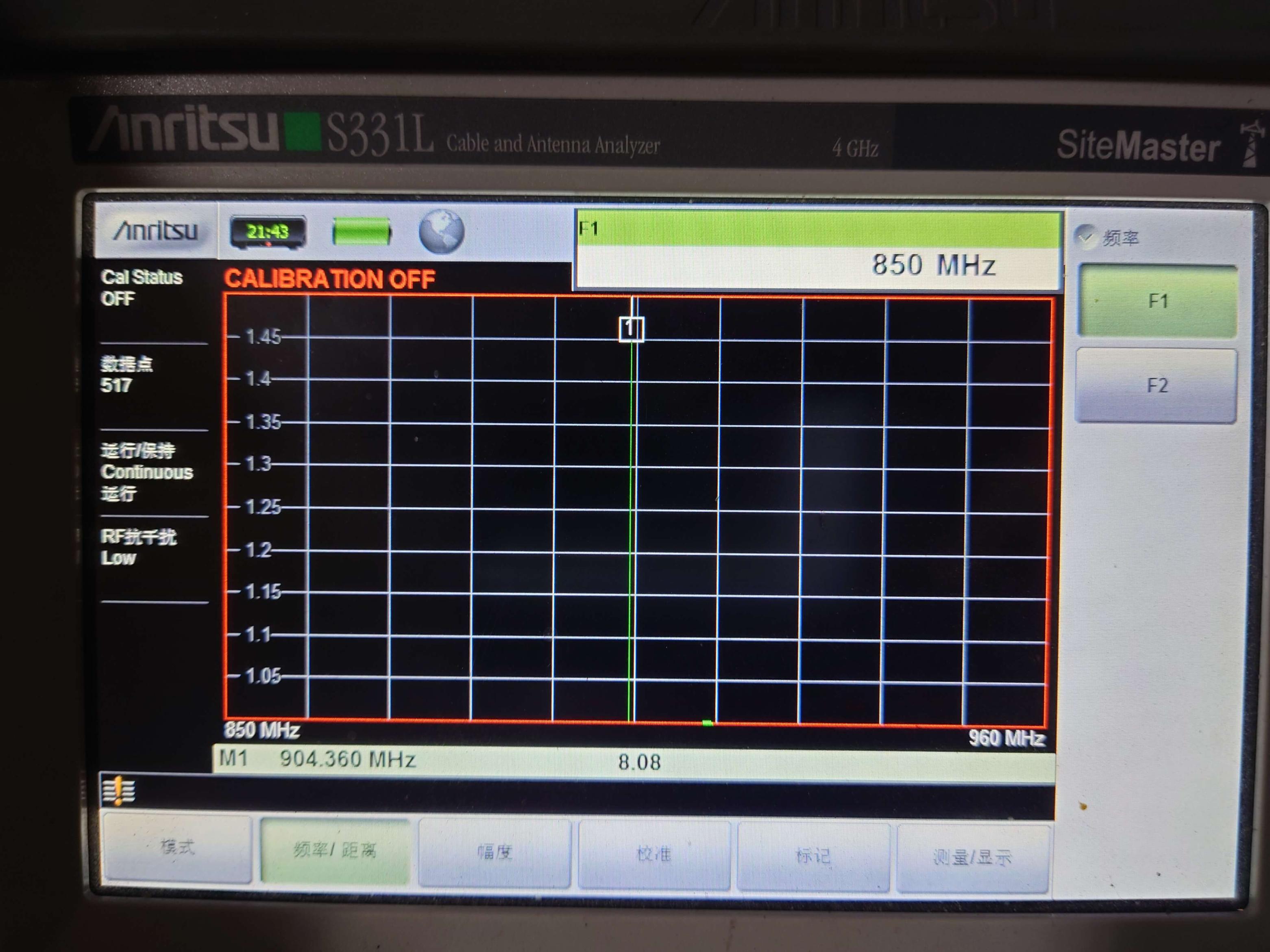Select the marker 1 box on trace

click(x=631, y=329)
